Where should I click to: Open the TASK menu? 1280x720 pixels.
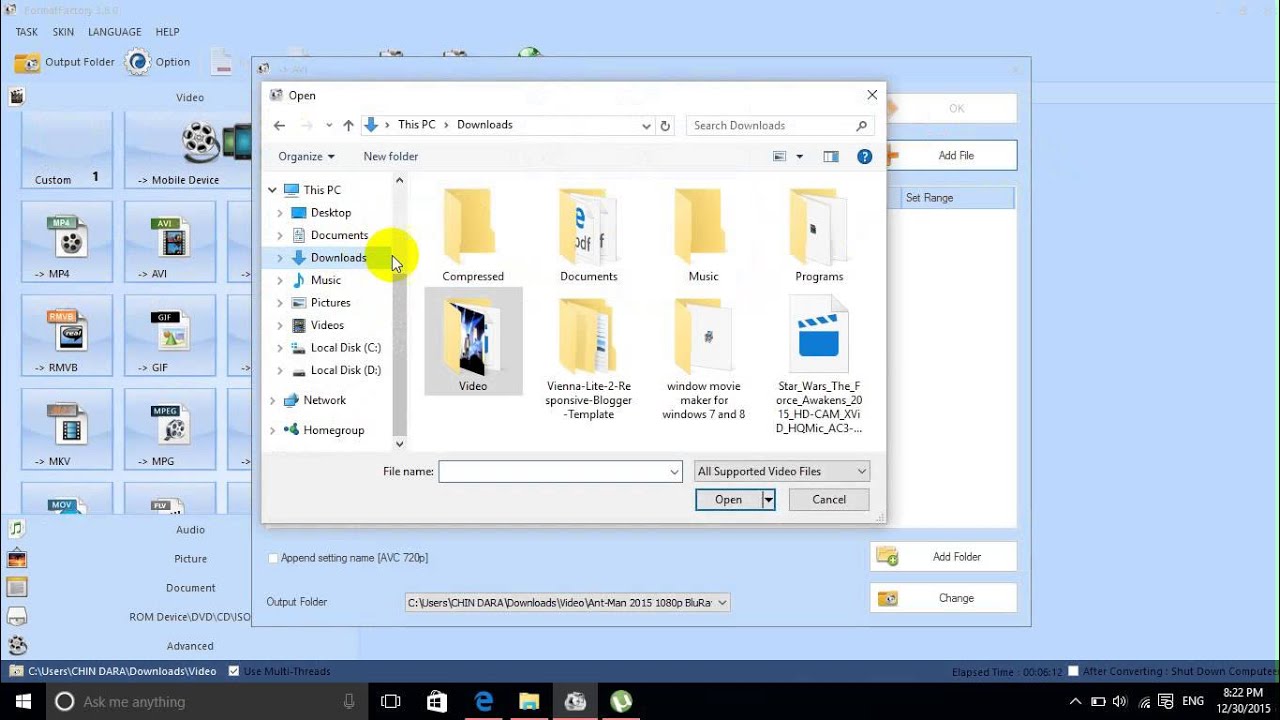point(26,32)
